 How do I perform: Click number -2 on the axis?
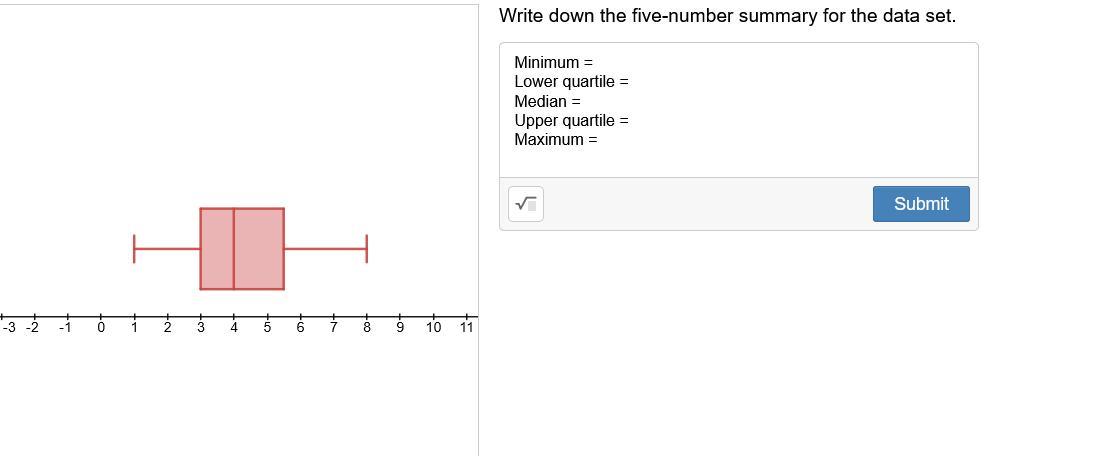point(32,327)
